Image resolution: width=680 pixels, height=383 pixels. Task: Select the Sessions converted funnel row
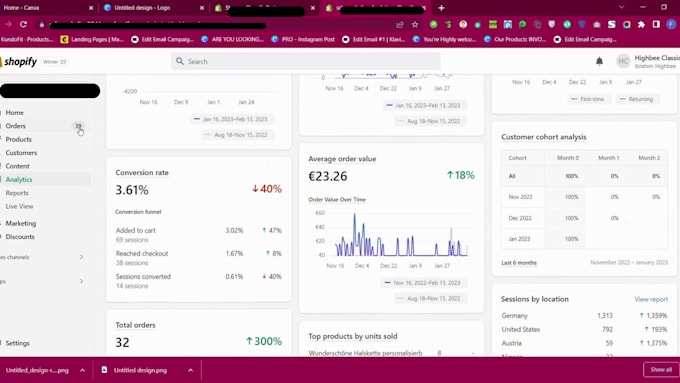pos(199,281)
